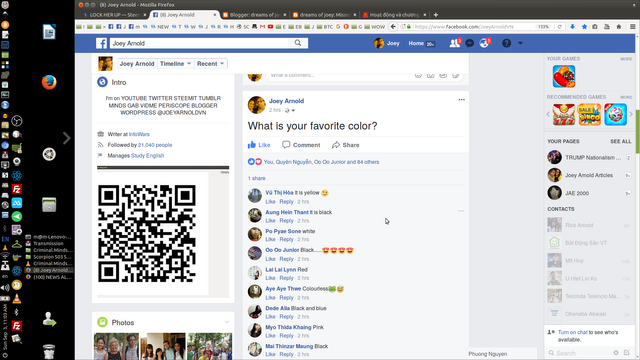Viewport: 640px width, 360px height.
Task: Click the Facebook logo icon
Action: point(102,43)
